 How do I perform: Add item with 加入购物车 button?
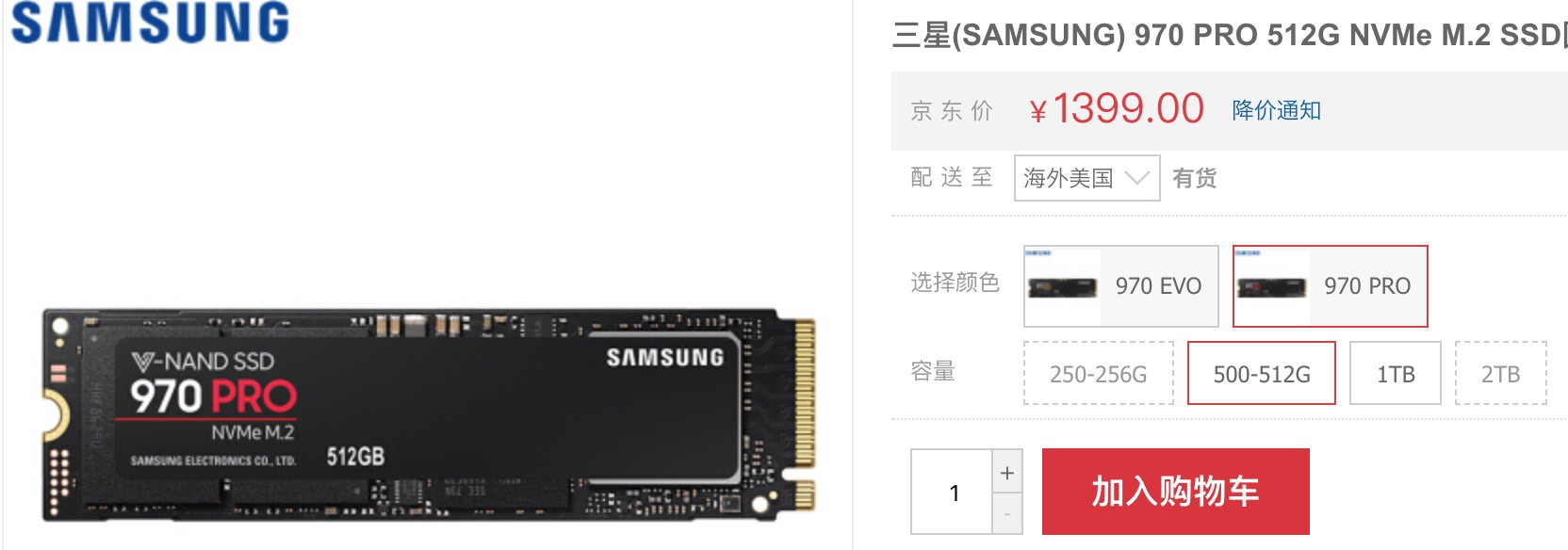click(x=1176, y=492)
